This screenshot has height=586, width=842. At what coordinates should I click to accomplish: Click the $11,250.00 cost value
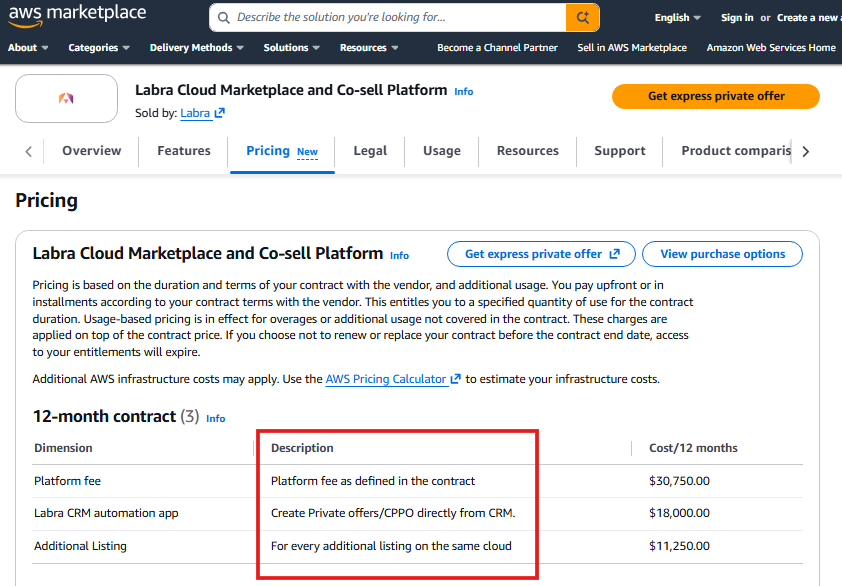point(679,546)
